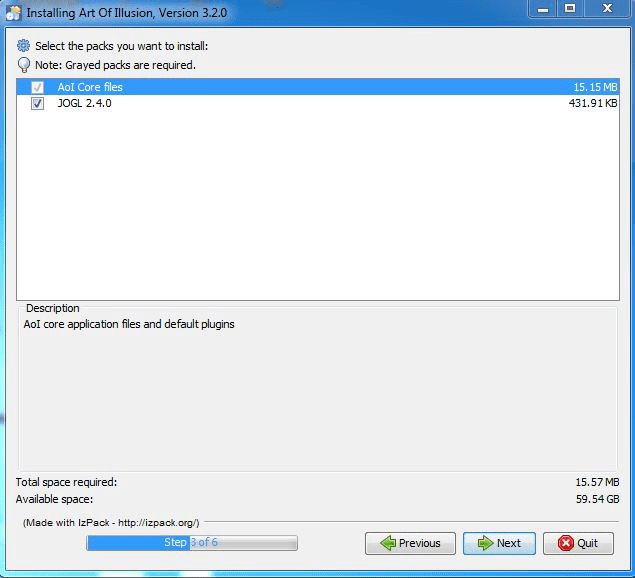
Task: Click the Step 3 of 6 progress bar
Action: click(x=192, y=542)
